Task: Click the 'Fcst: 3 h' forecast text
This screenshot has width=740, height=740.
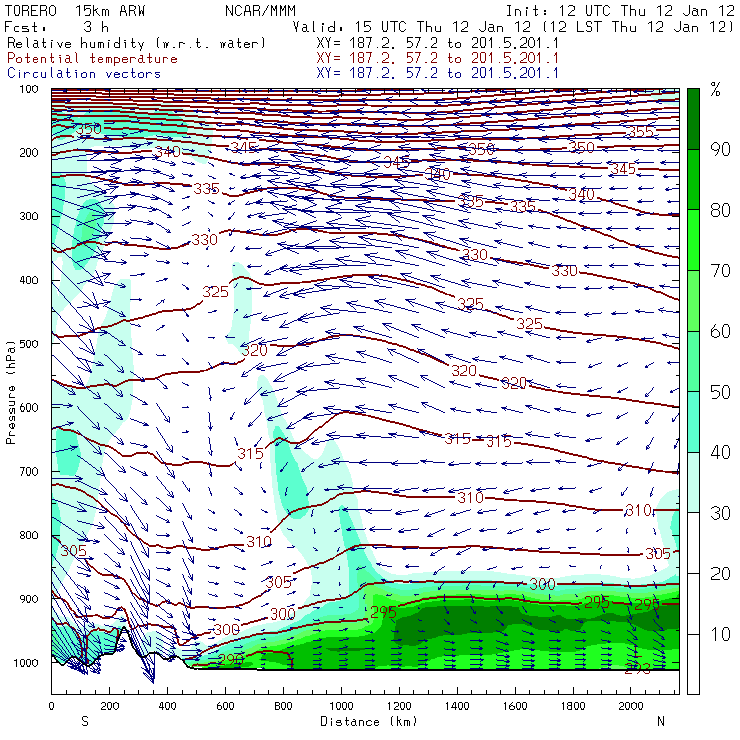Action: coord(57,26)
